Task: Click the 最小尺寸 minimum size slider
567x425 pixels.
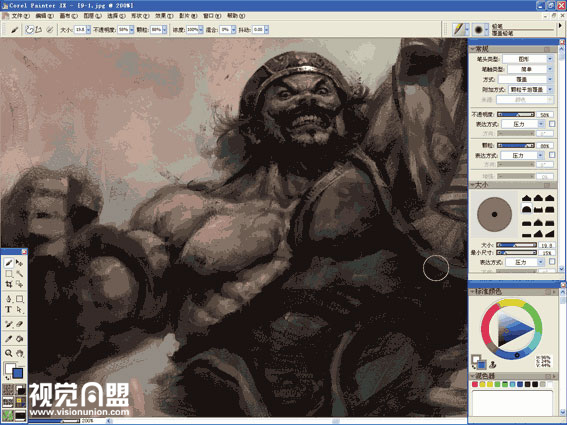Action: coord(516,252)
